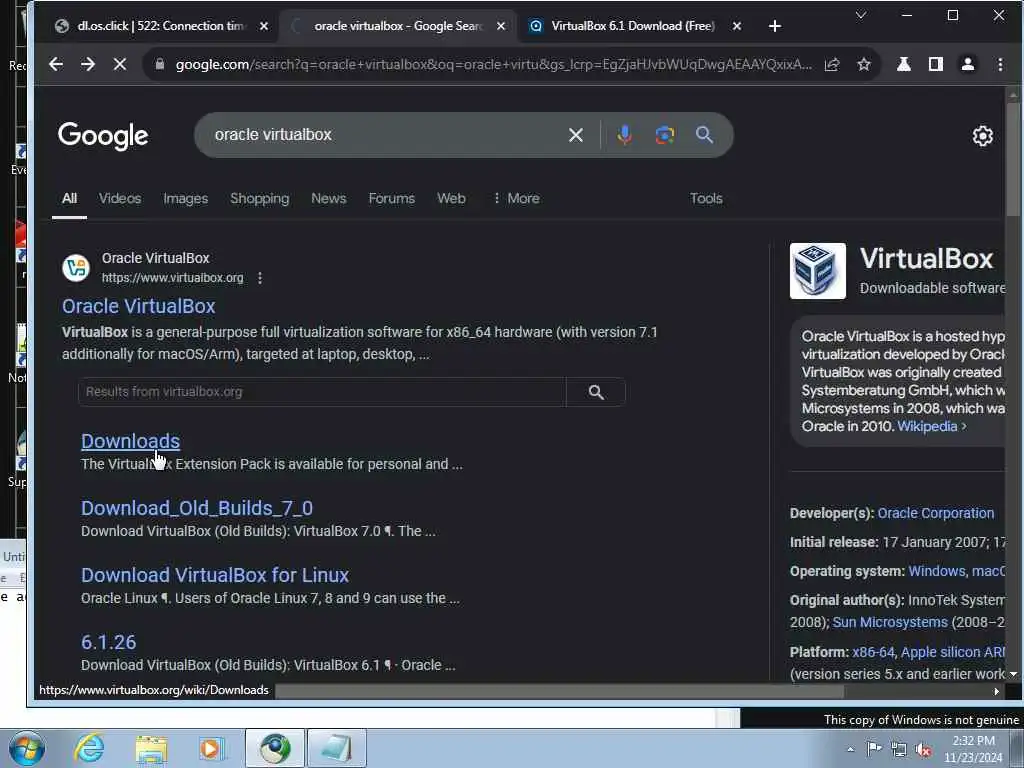This screenshot has height=768, width=1024.
Task: Open Google quick settings gear
Action: point(982,136)
